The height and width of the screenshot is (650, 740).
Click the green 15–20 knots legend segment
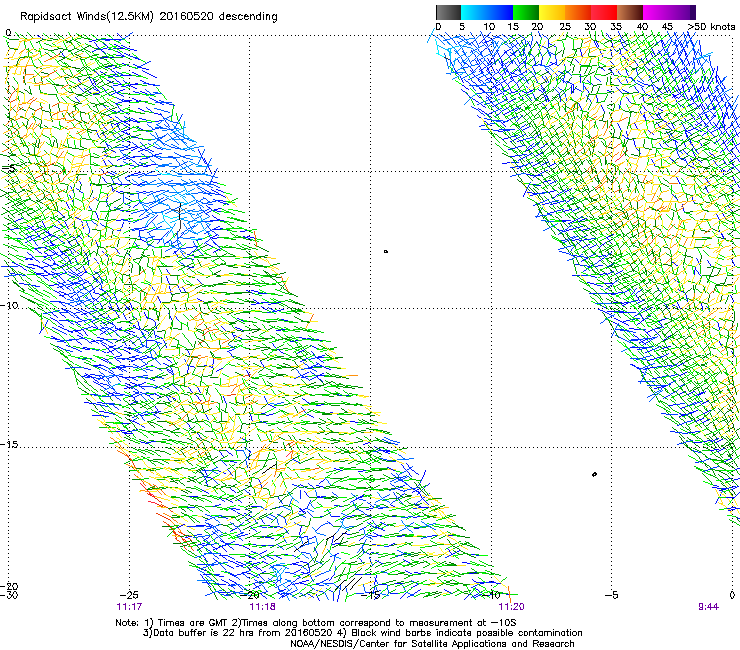click(526, 12)
